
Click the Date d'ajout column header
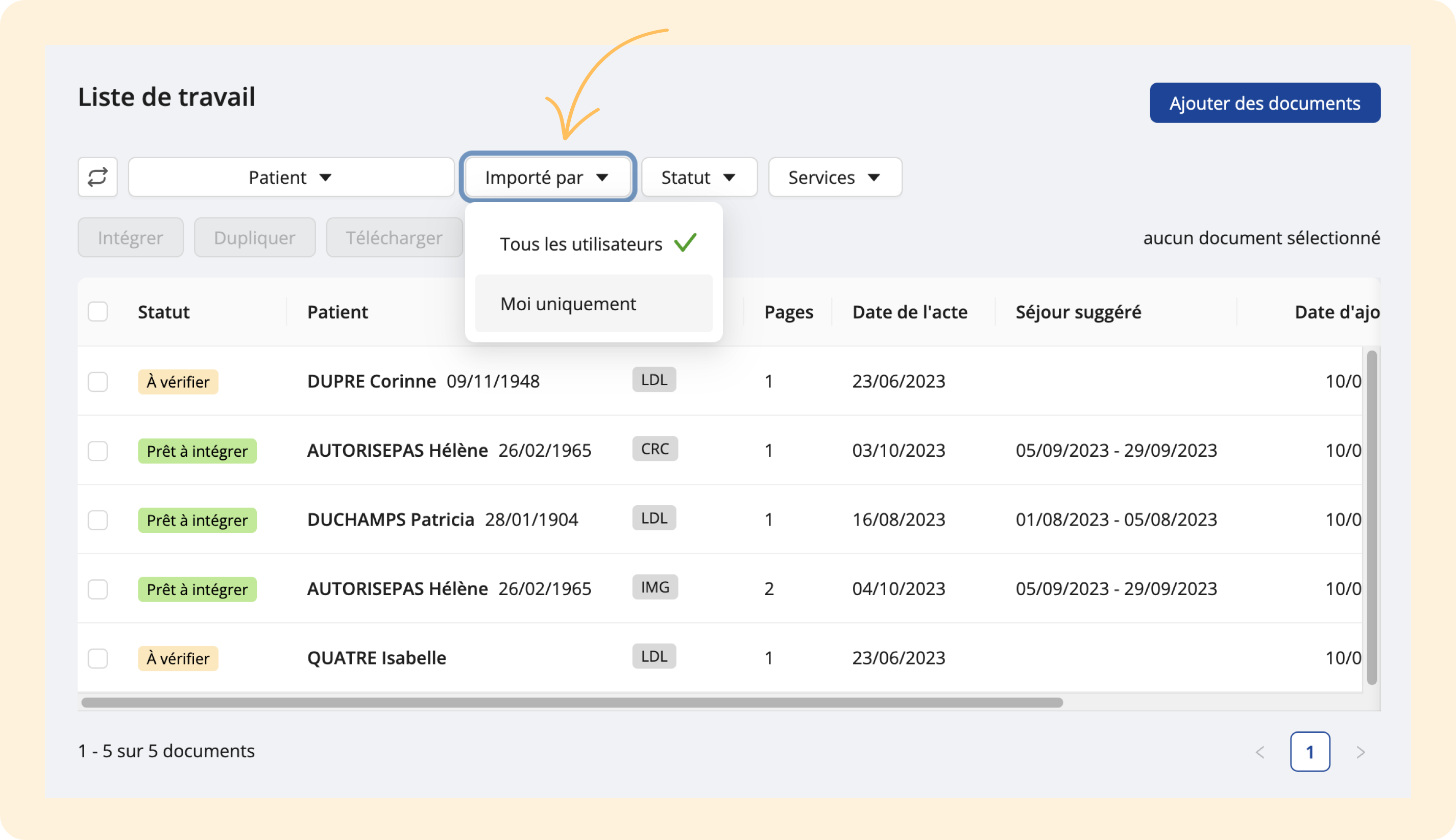pyautogui.click(x=1337, y=312)
